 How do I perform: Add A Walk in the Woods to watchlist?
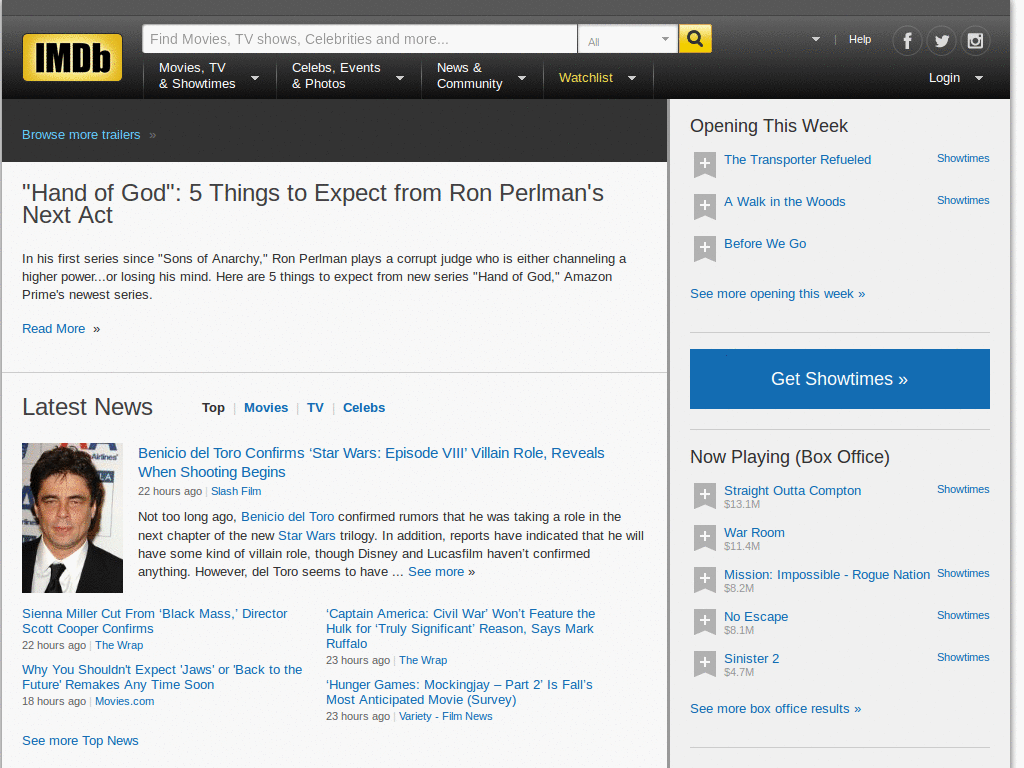[705, 206]
